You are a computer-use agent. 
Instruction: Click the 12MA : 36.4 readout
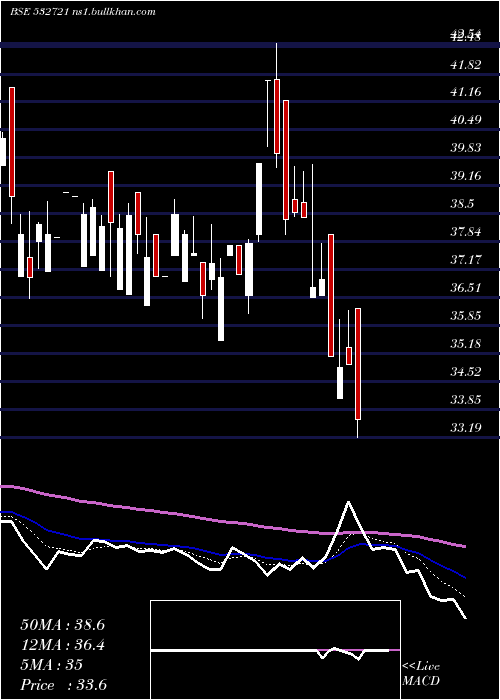(x=62, y=645)
